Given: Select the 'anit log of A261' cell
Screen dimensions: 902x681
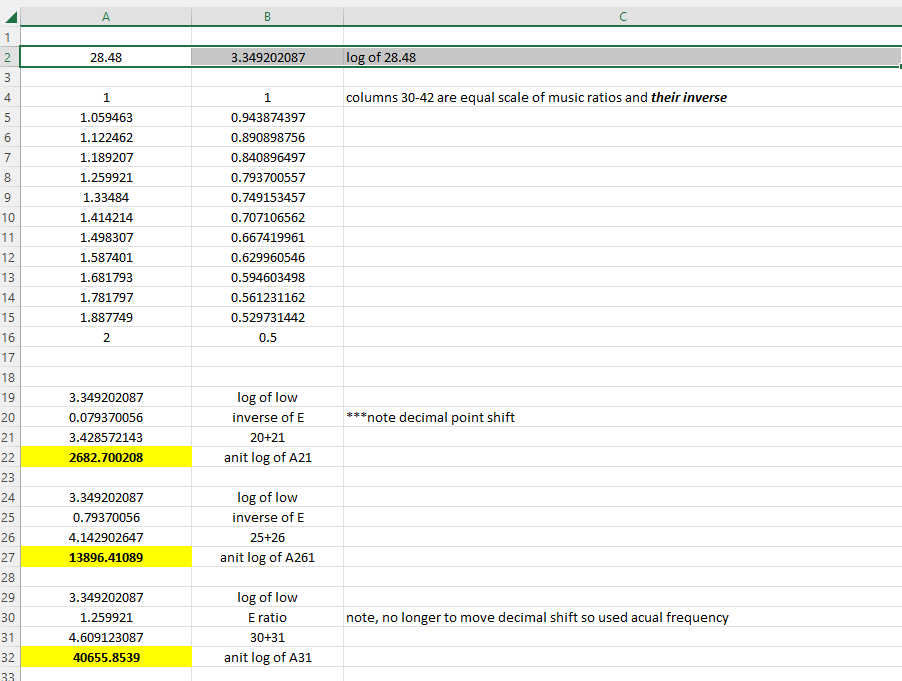Looking at the screenshot, I should tap(267, 557).
